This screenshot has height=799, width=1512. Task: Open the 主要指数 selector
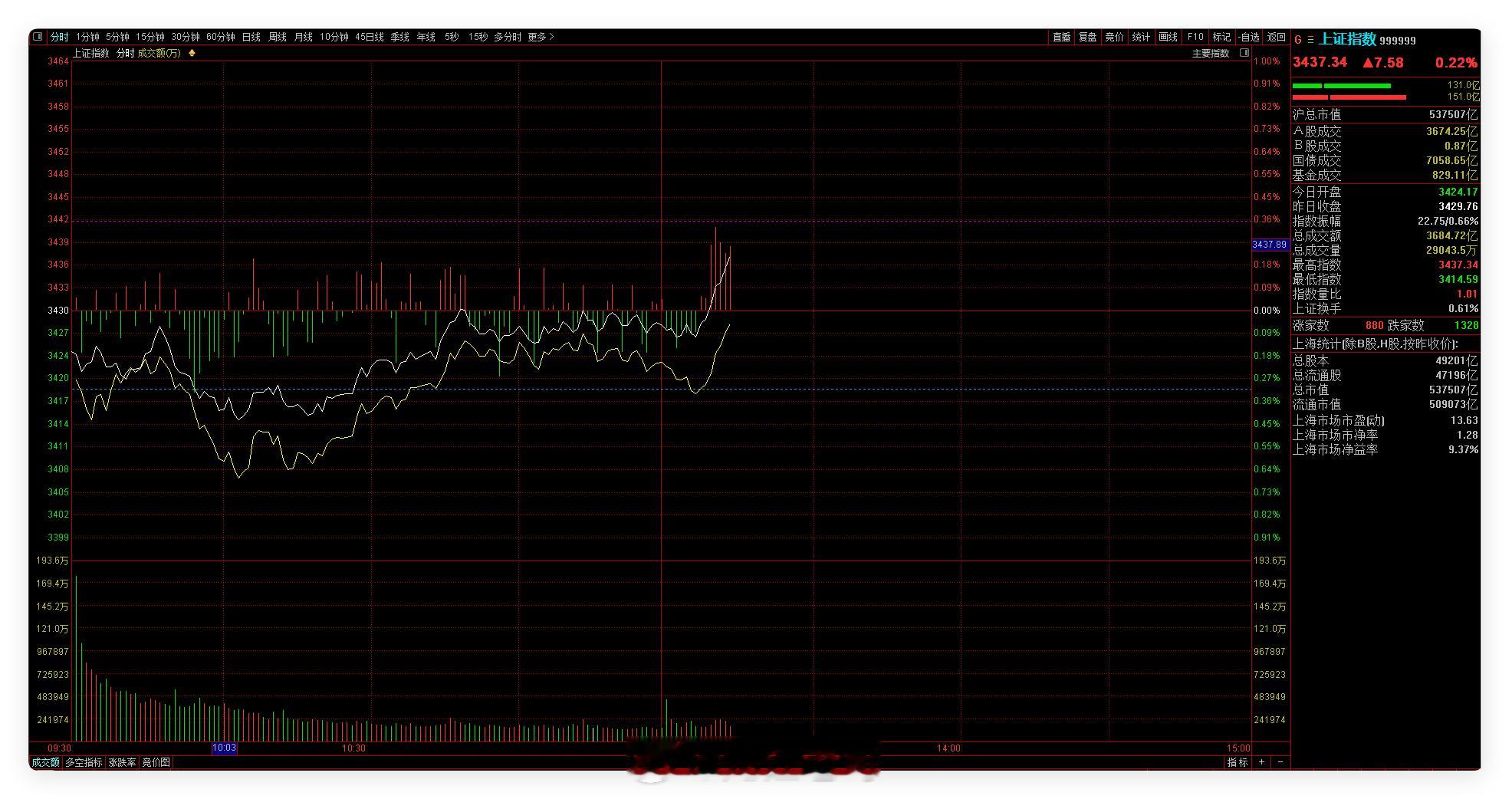point(1211,53)
